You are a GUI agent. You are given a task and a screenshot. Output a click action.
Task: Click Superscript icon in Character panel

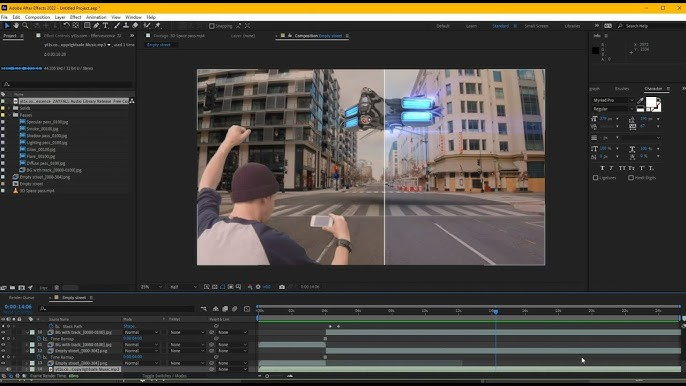pos(642,168)
